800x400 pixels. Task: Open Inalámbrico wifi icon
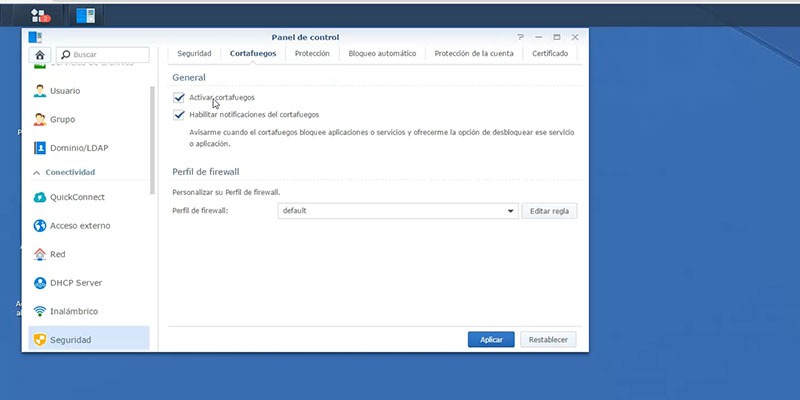click(39, 311)
